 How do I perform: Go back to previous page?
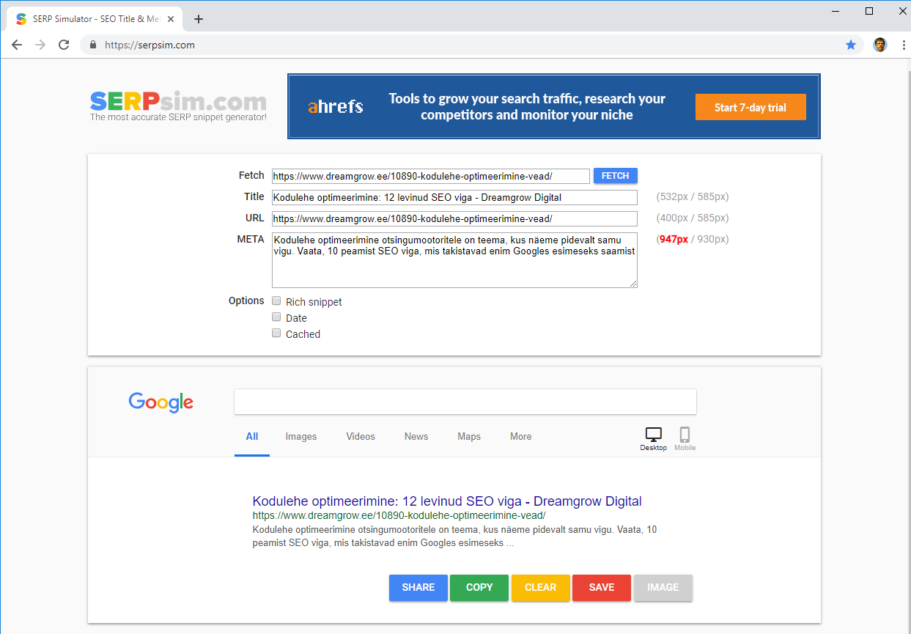(17, 45)
